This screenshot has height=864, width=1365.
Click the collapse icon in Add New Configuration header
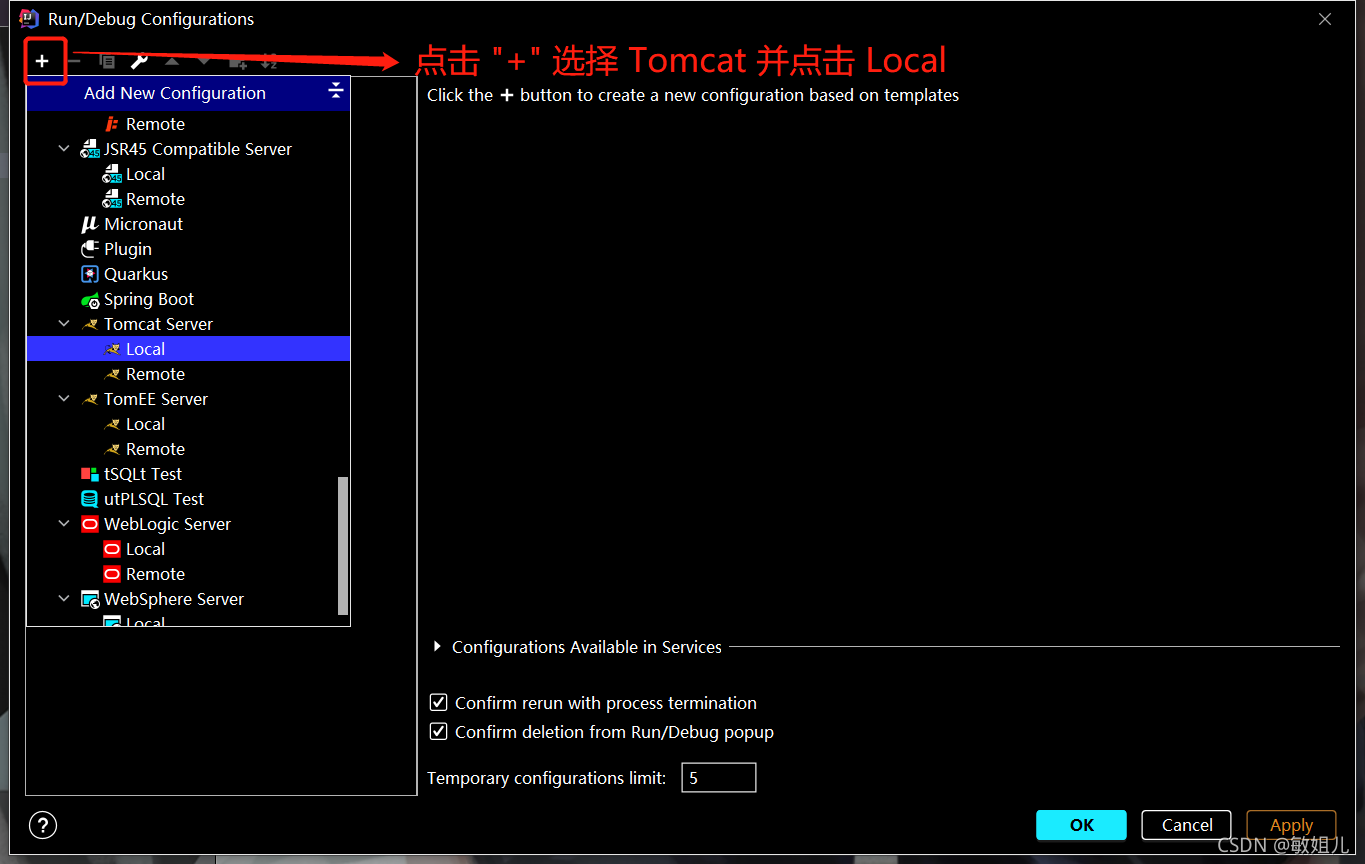pyautogui.click(x=336, y=91)
